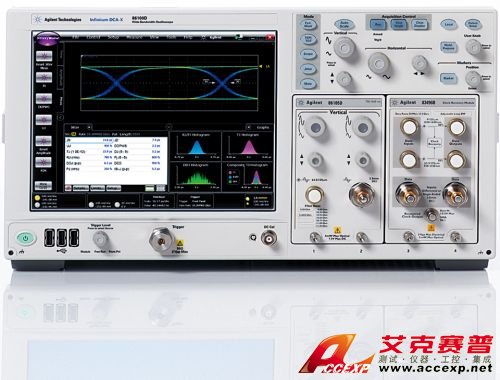Image resolution: width=500 pixels, height=380 pixels.
Task: Click the Marker button under Markers
Action: pyautogui.click(x=448, y=78)
